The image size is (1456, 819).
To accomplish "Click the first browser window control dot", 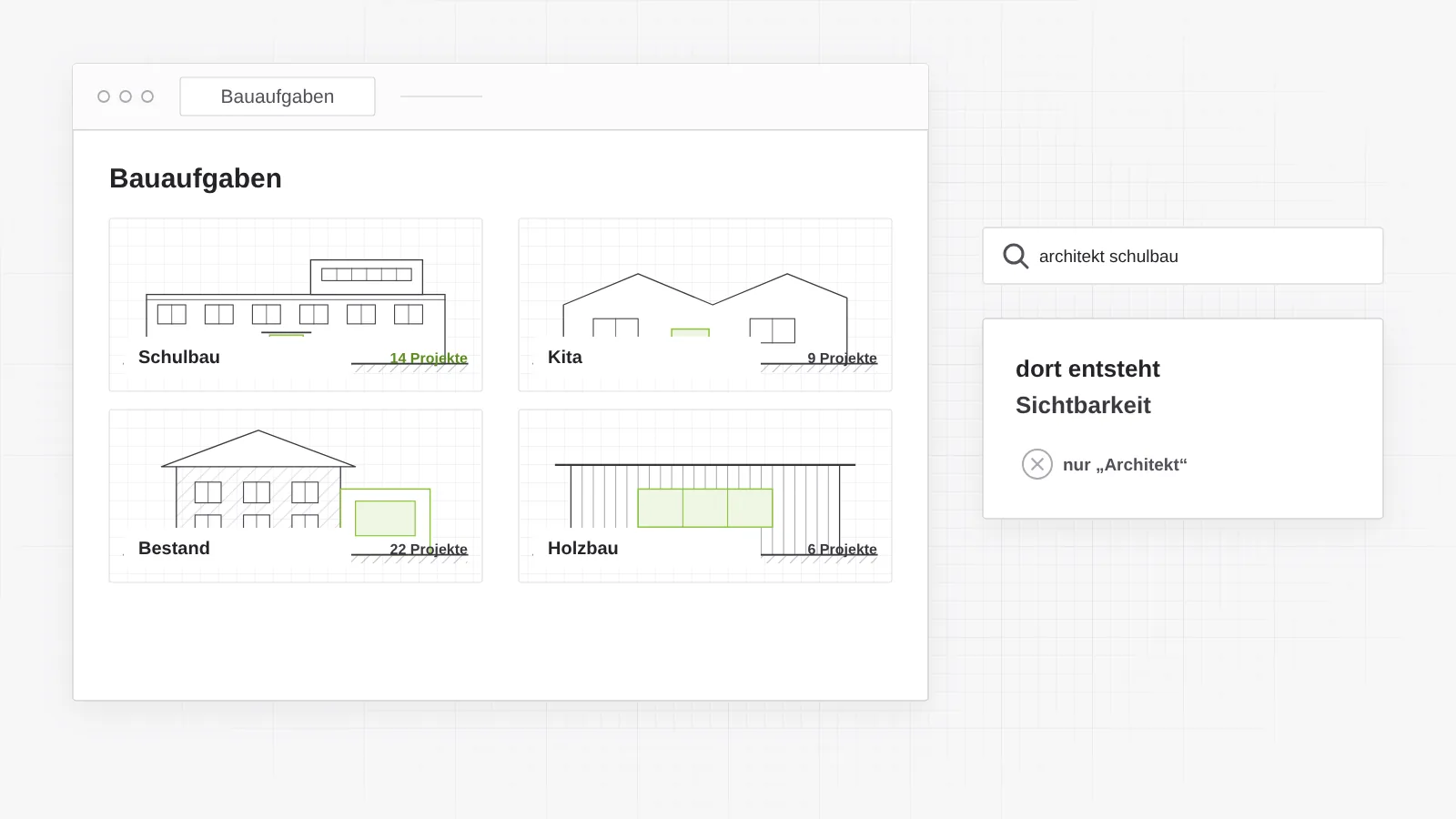I will click(x=104, y=96).
